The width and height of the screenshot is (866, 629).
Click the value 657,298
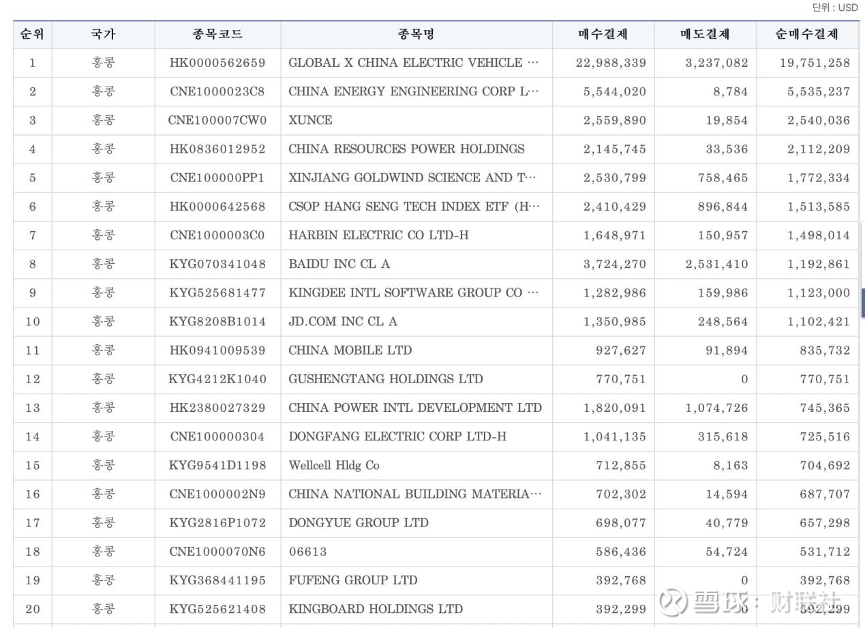pyautogui.click(x=825, y=522)
